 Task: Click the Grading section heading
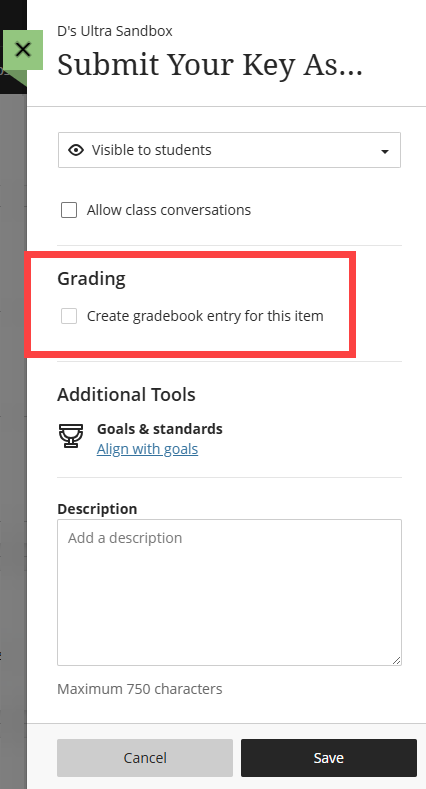91,278
